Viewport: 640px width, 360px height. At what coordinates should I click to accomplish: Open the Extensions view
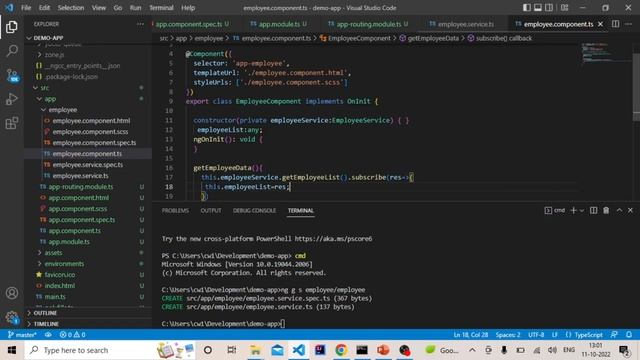(x=12, y=123)
